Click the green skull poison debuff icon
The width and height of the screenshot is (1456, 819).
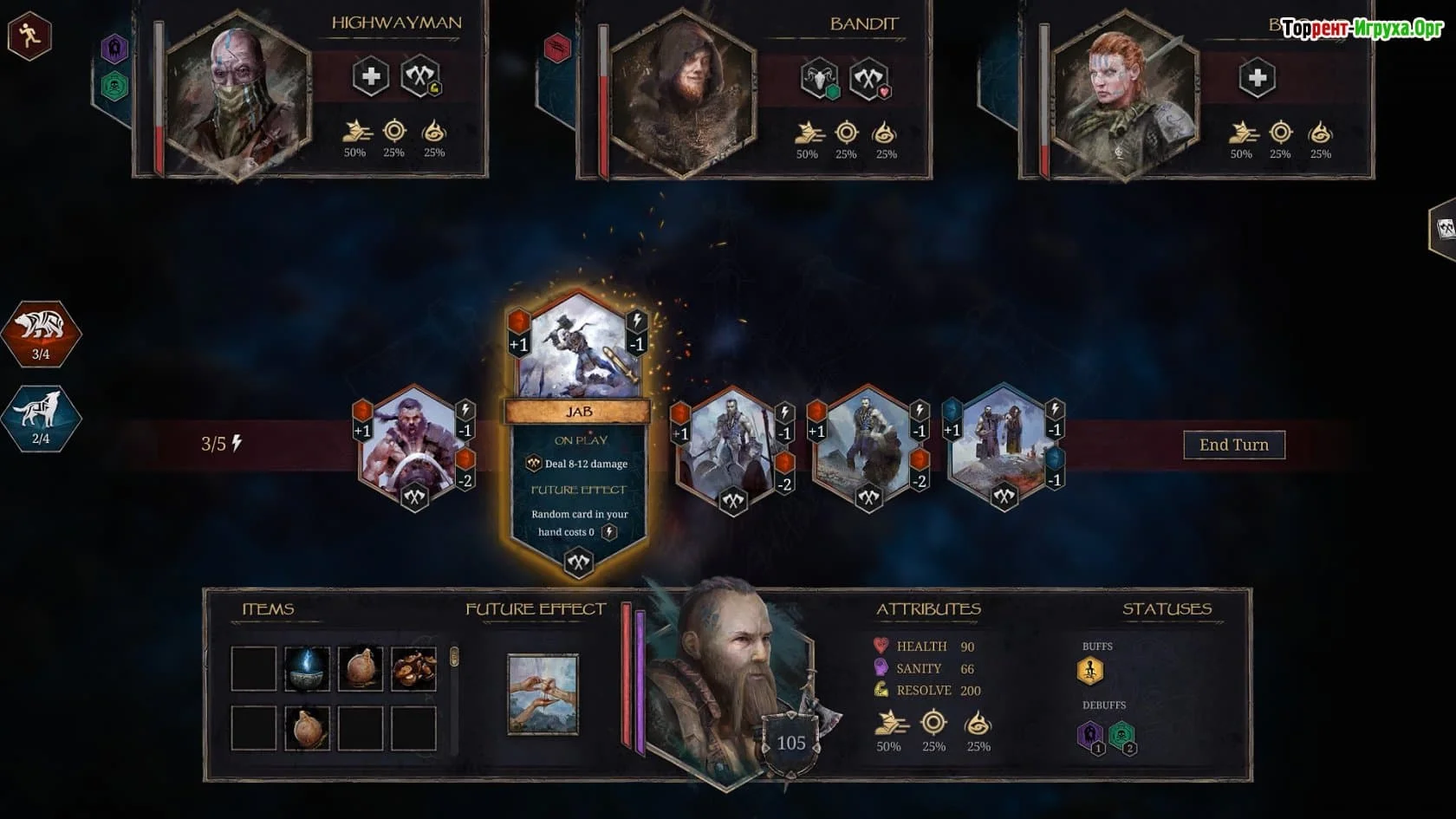1121,736
